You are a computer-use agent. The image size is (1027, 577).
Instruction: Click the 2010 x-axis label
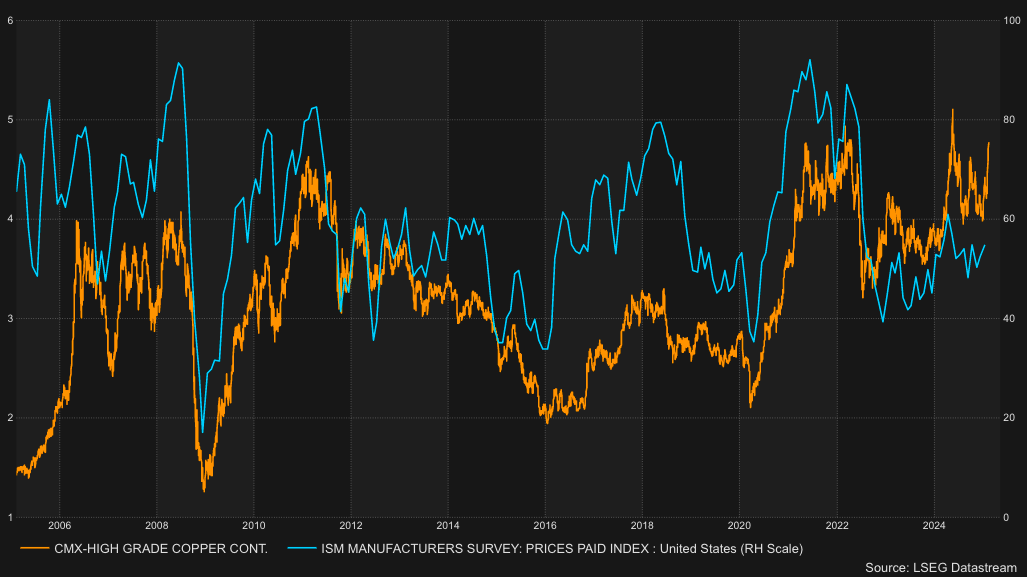tap(253, 525)
